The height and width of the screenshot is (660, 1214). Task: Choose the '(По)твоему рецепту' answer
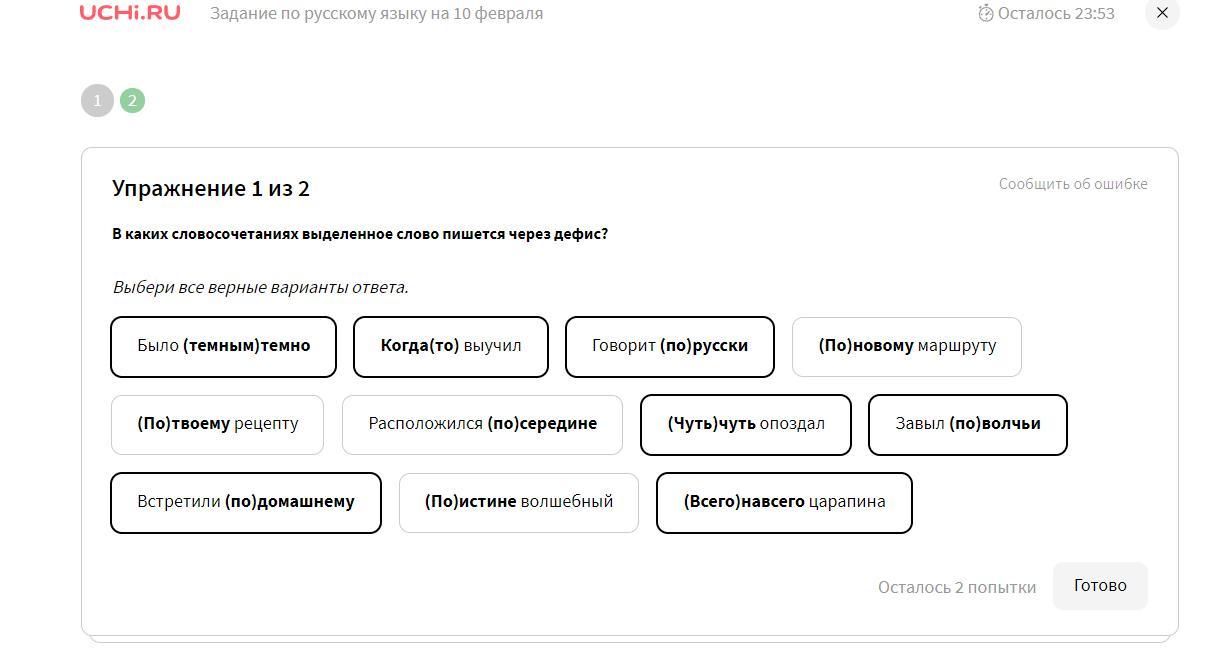(218, 424)
